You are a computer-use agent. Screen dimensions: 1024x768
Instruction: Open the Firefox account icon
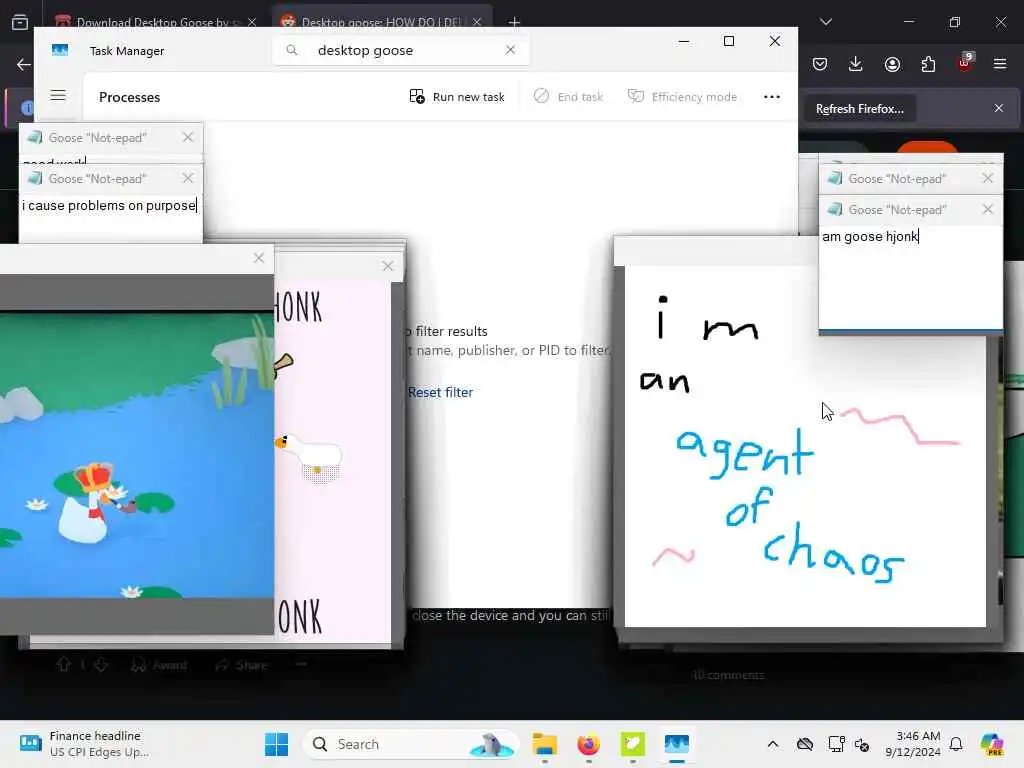pyautogui.click(x=892, y=64)
